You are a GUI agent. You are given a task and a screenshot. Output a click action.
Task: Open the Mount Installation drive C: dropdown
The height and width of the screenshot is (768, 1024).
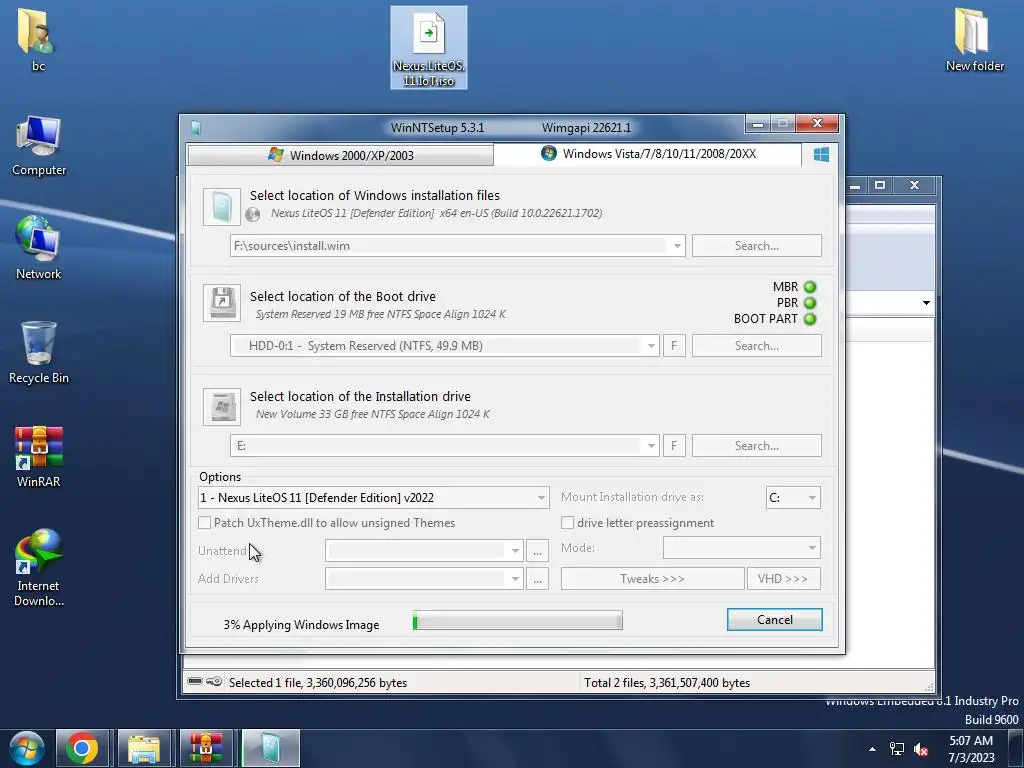(793, 498)
